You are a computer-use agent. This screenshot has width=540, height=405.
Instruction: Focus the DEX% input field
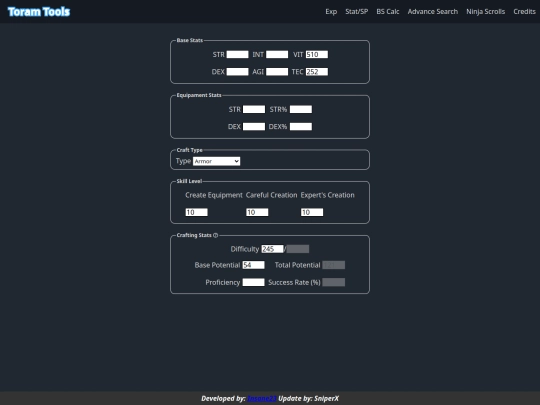(x=301, y=126)
